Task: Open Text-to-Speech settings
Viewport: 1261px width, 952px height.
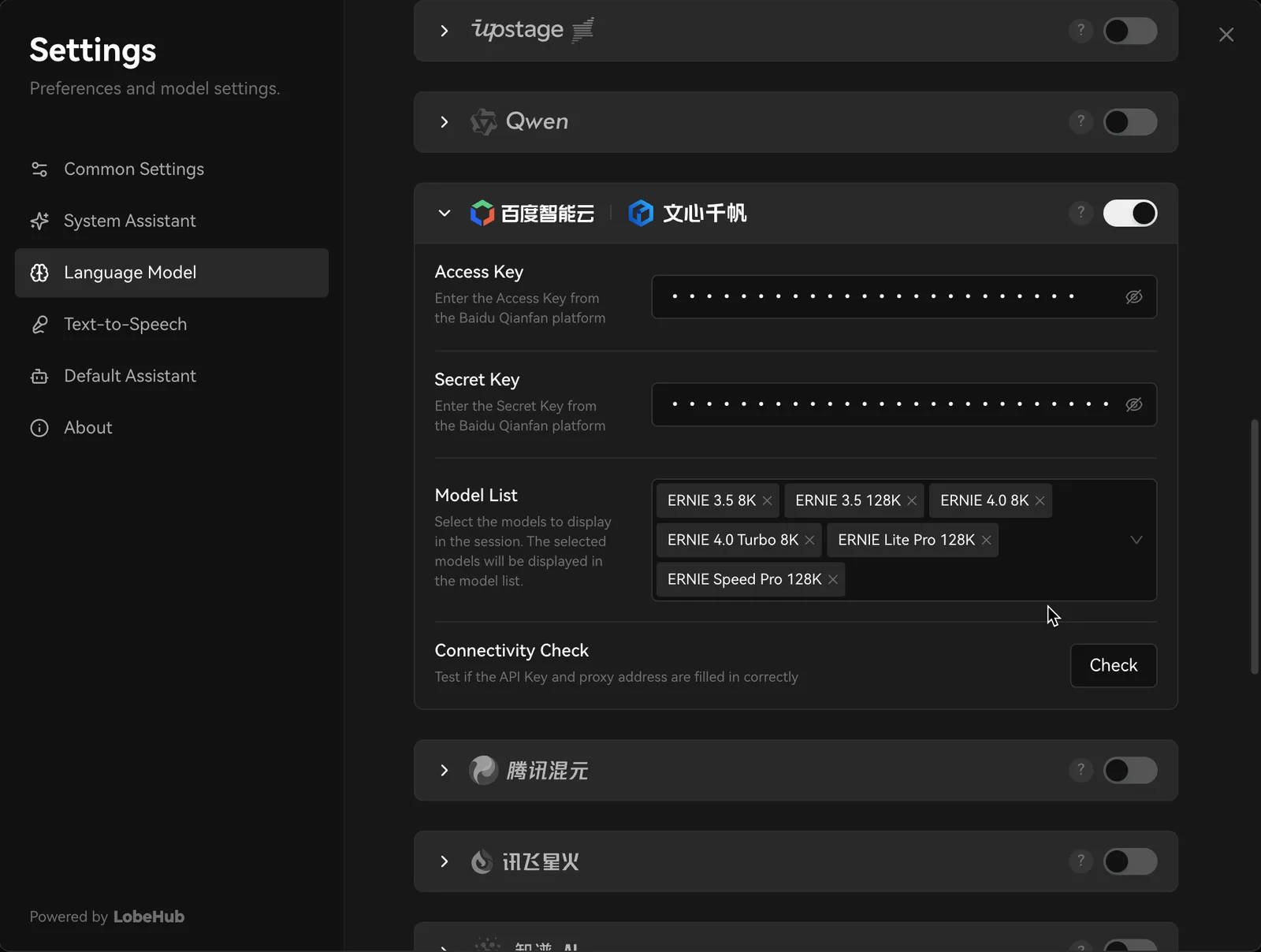Action: [172, 324]
